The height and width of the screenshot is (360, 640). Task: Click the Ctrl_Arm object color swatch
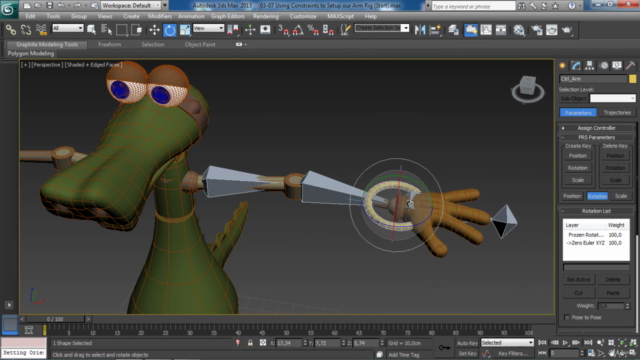click(x=632, y=79)
